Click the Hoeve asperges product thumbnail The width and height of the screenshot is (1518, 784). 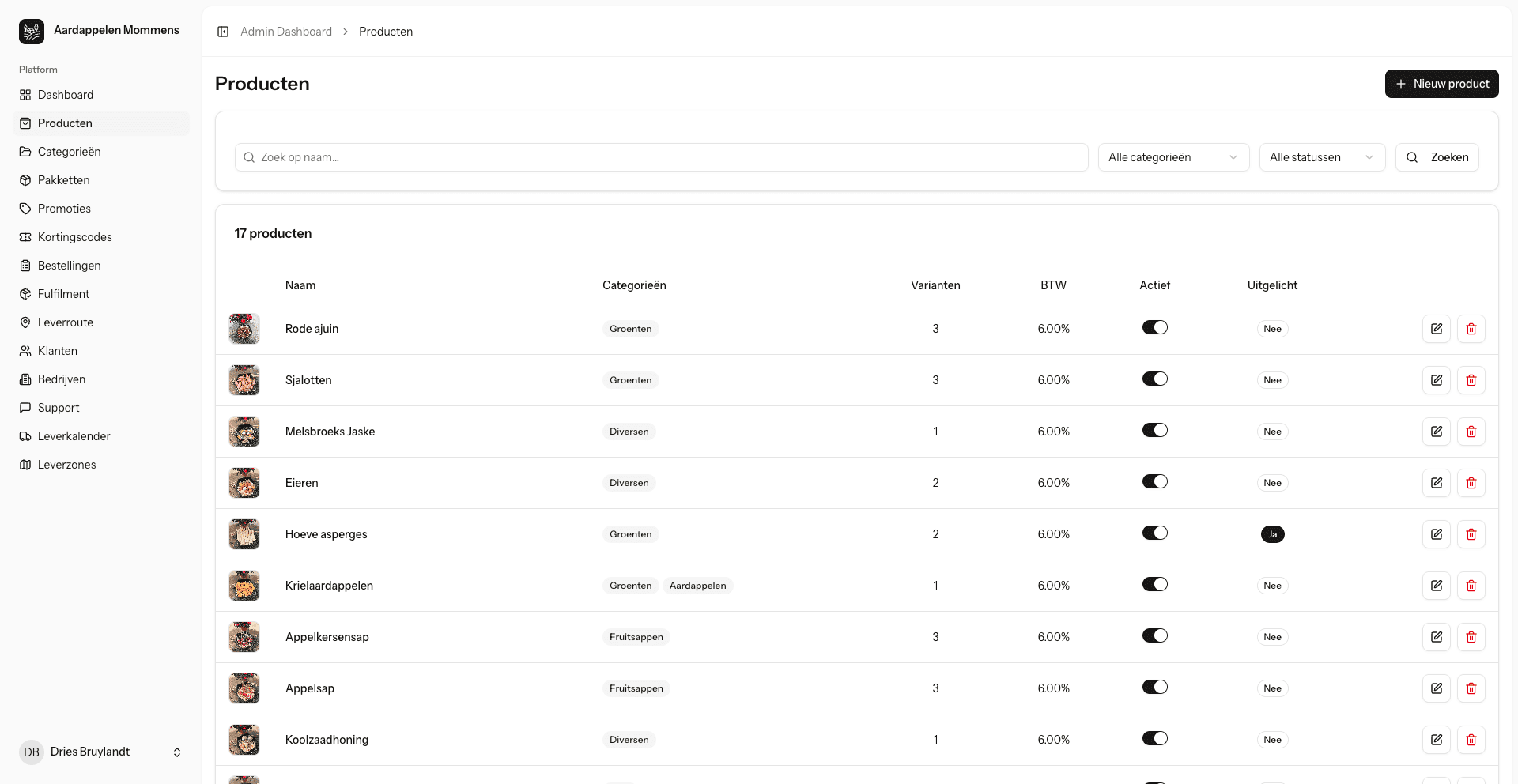coord(244,534)
